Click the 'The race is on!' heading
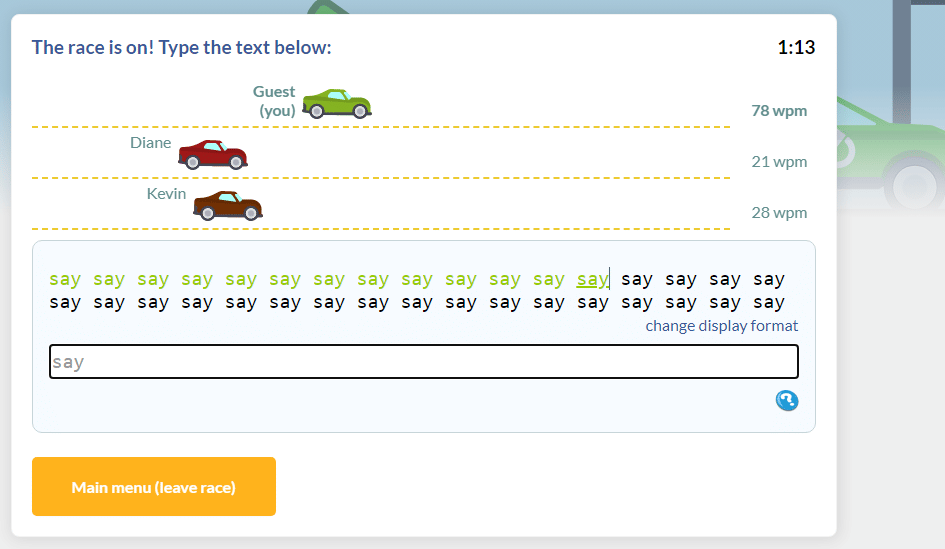This screenshot has width=945, height=549. (x=181, y=47)
